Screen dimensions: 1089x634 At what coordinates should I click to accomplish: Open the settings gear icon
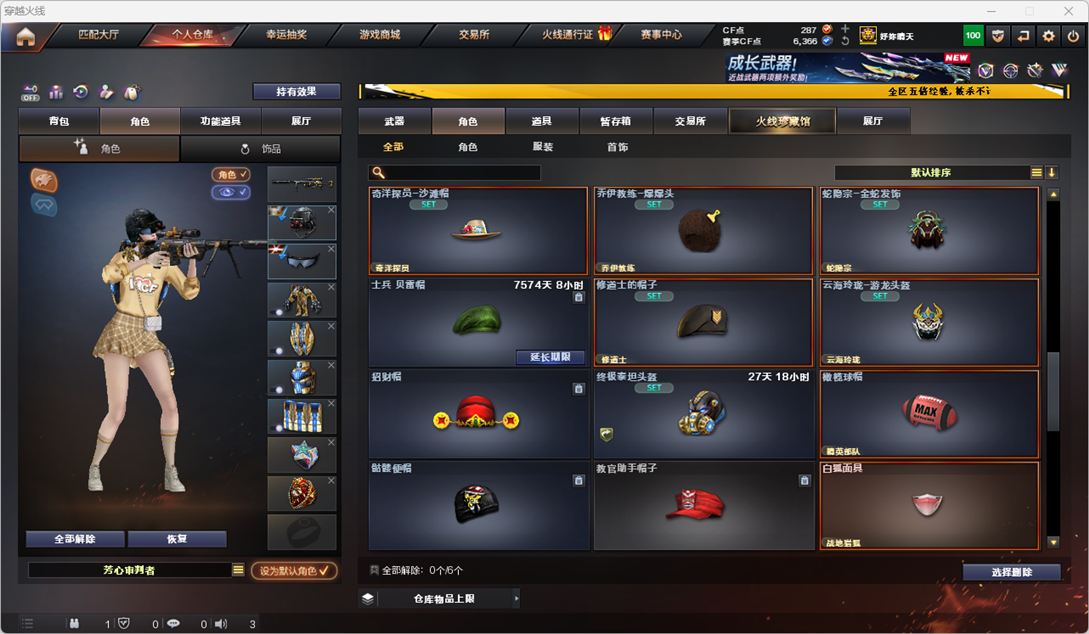[1048, 36]
